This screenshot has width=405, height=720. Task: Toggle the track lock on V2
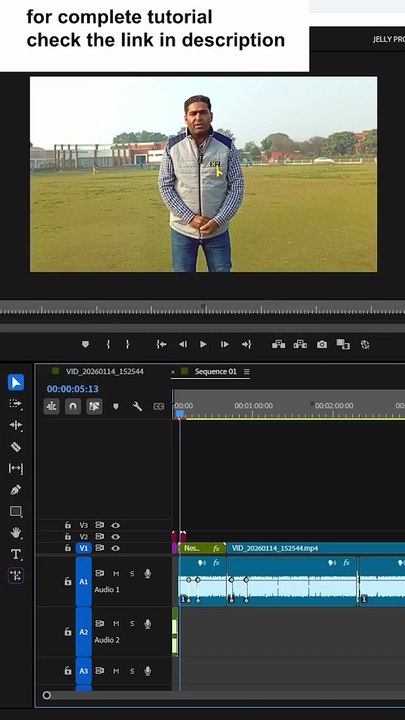click(x=68, y=536)
